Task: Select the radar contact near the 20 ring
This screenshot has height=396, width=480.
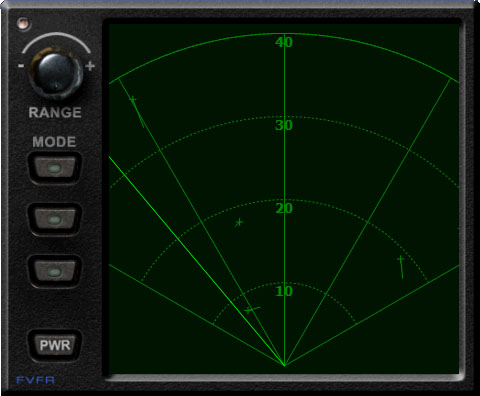Action: tap(239, 222)
